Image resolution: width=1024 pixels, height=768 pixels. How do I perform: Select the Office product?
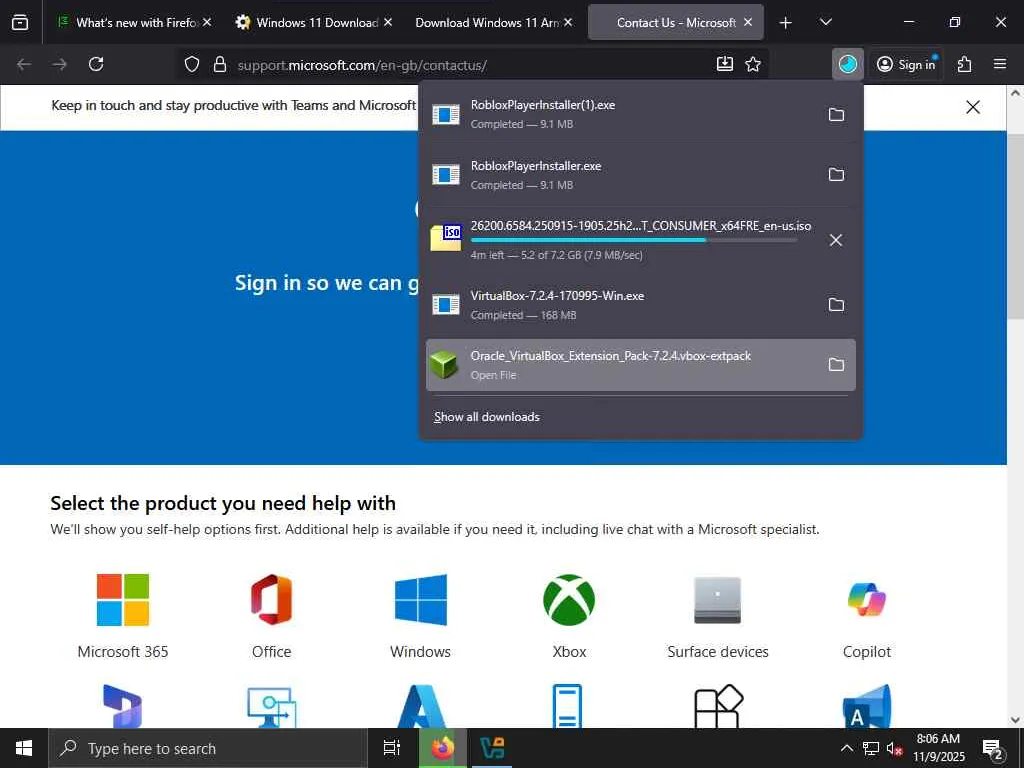pos(272,616)
